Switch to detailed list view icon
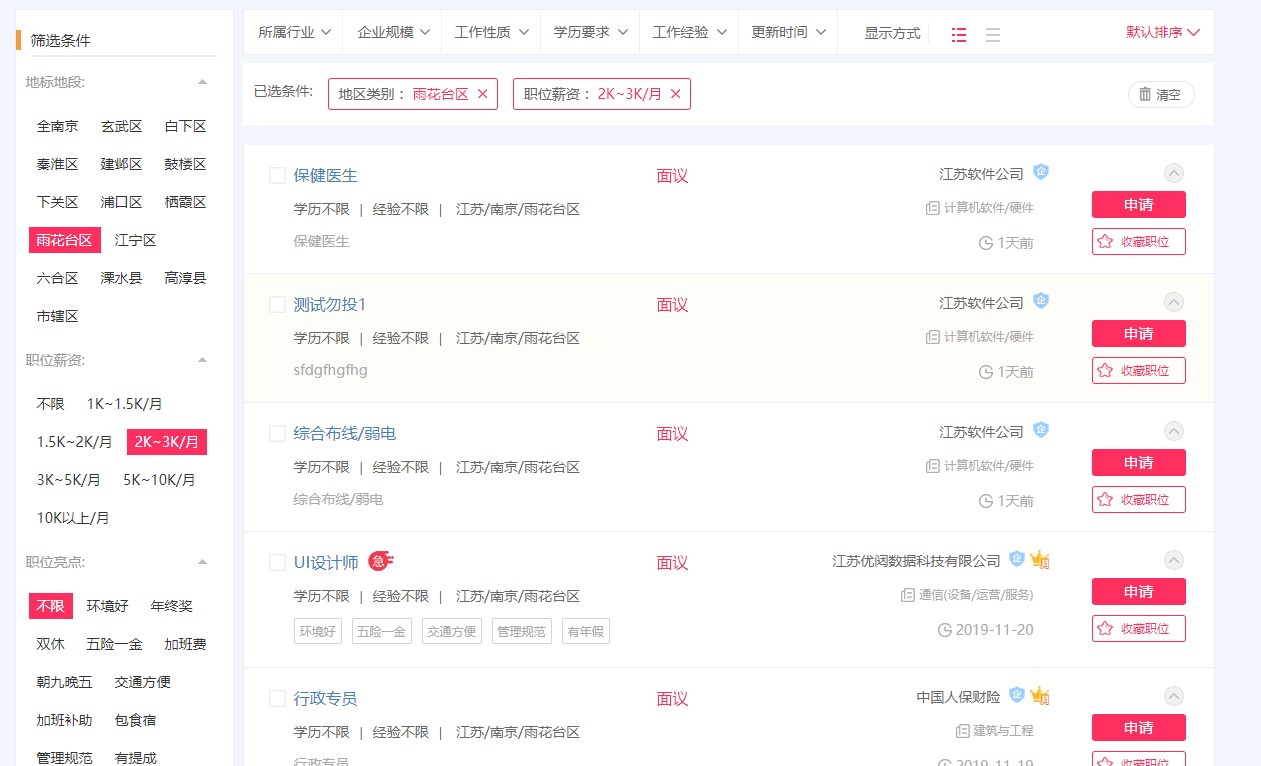 click(959, 35)
